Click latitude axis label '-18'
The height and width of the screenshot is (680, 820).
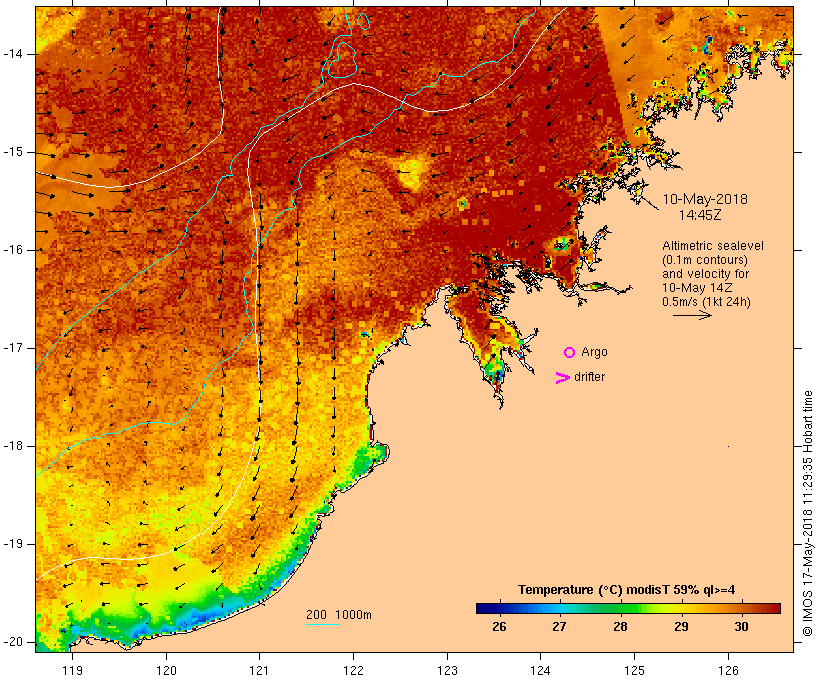[13, 446]
